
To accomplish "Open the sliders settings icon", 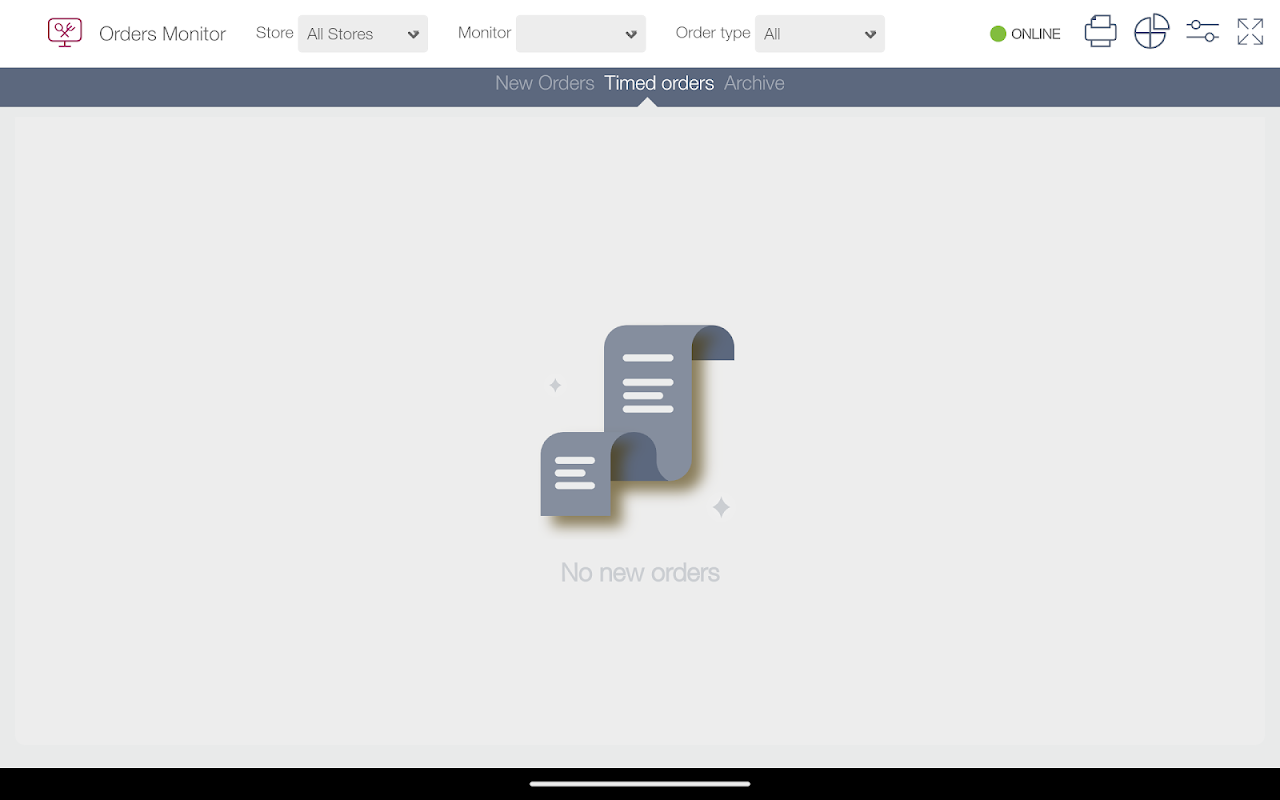I will coord(1202,32).
